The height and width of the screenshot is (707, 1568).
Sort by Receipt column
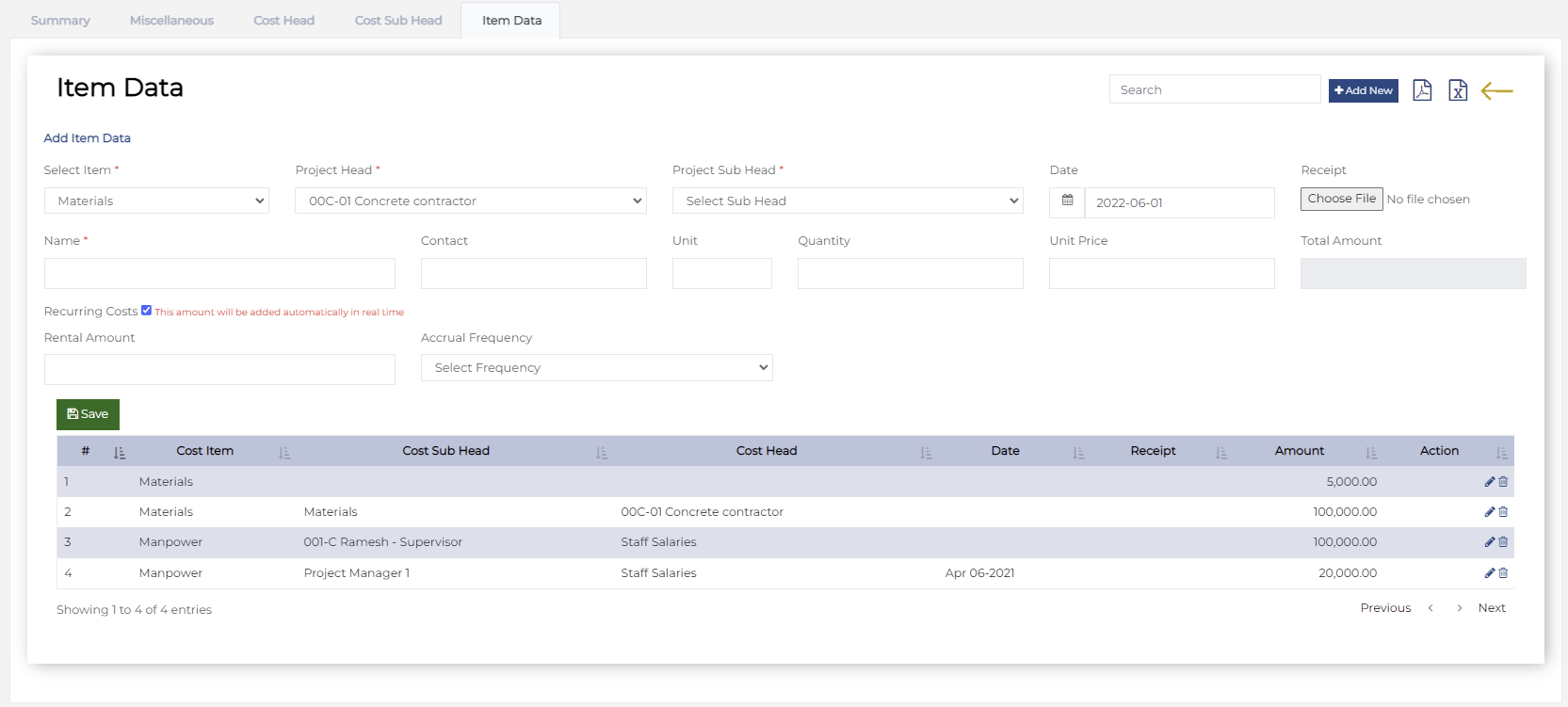pos(1221,453)
